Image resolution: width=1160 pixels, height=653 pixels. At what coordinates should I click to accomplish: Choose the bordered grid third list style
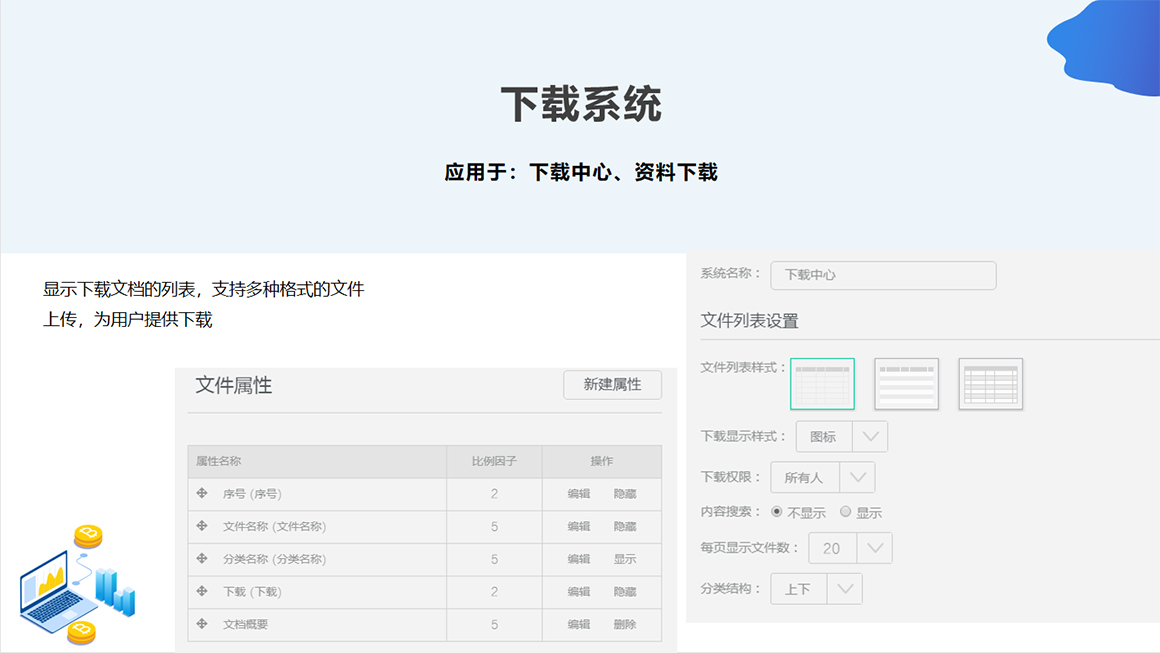pyautogui.click(x=990, y=384)
